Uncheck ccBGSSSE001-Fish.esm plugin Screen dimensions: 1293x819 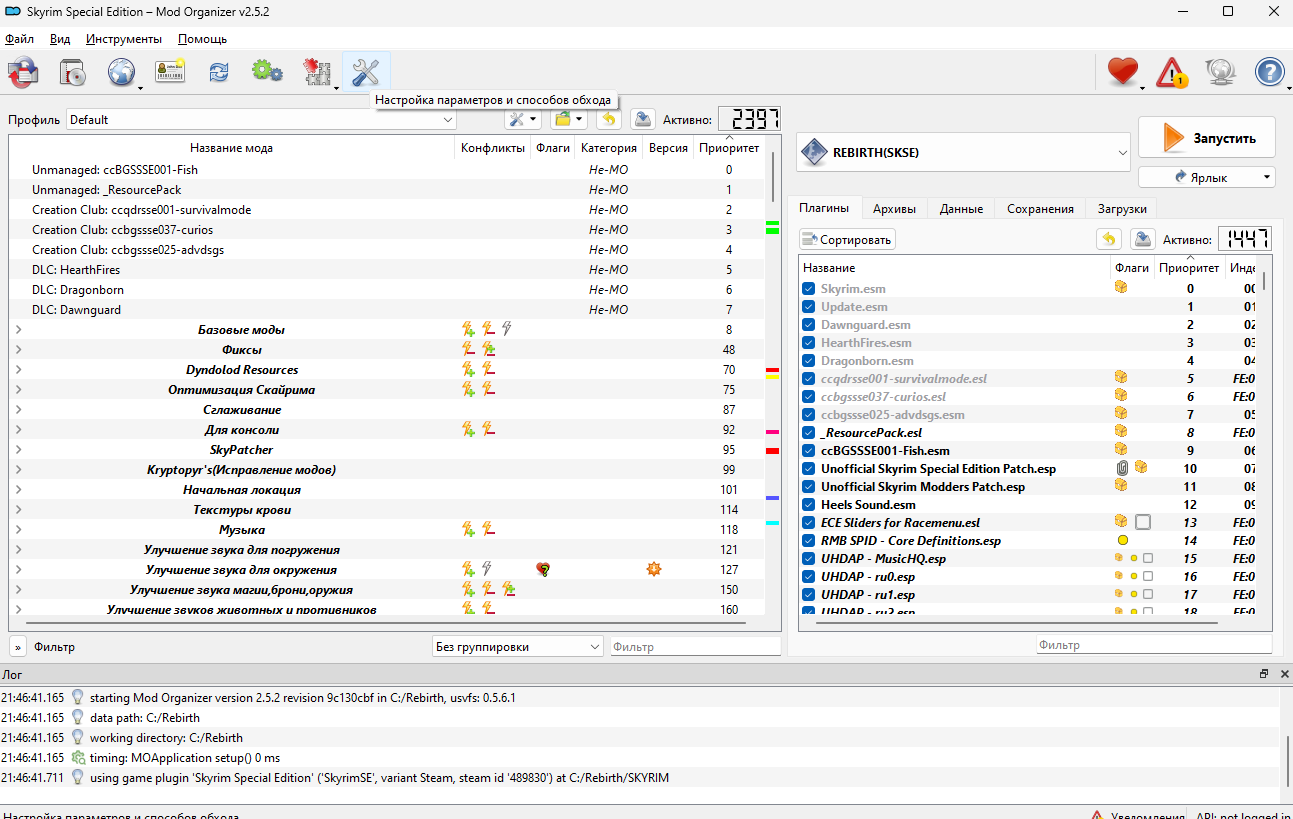click(809, 450)
